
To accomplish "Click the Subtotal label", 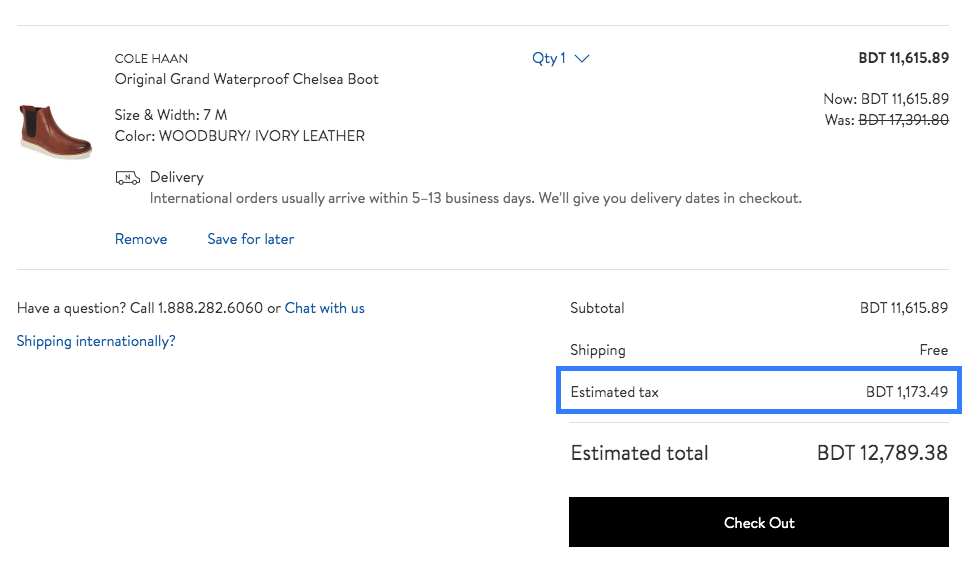I will click(597, 308).
